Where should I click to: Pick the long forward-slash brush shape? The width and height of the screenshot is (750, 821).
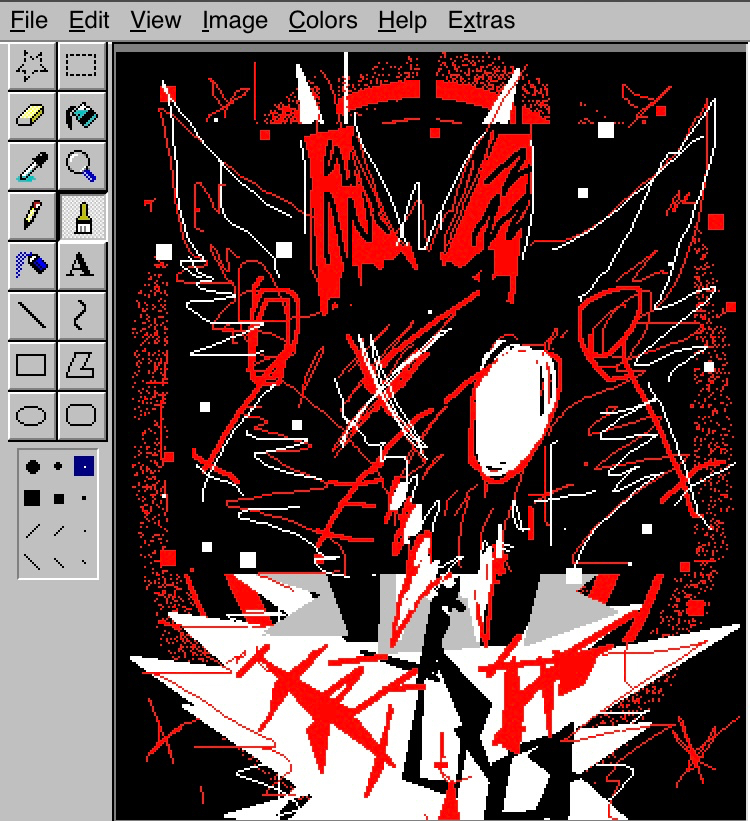pyautogui.click(x=33, y=530)
